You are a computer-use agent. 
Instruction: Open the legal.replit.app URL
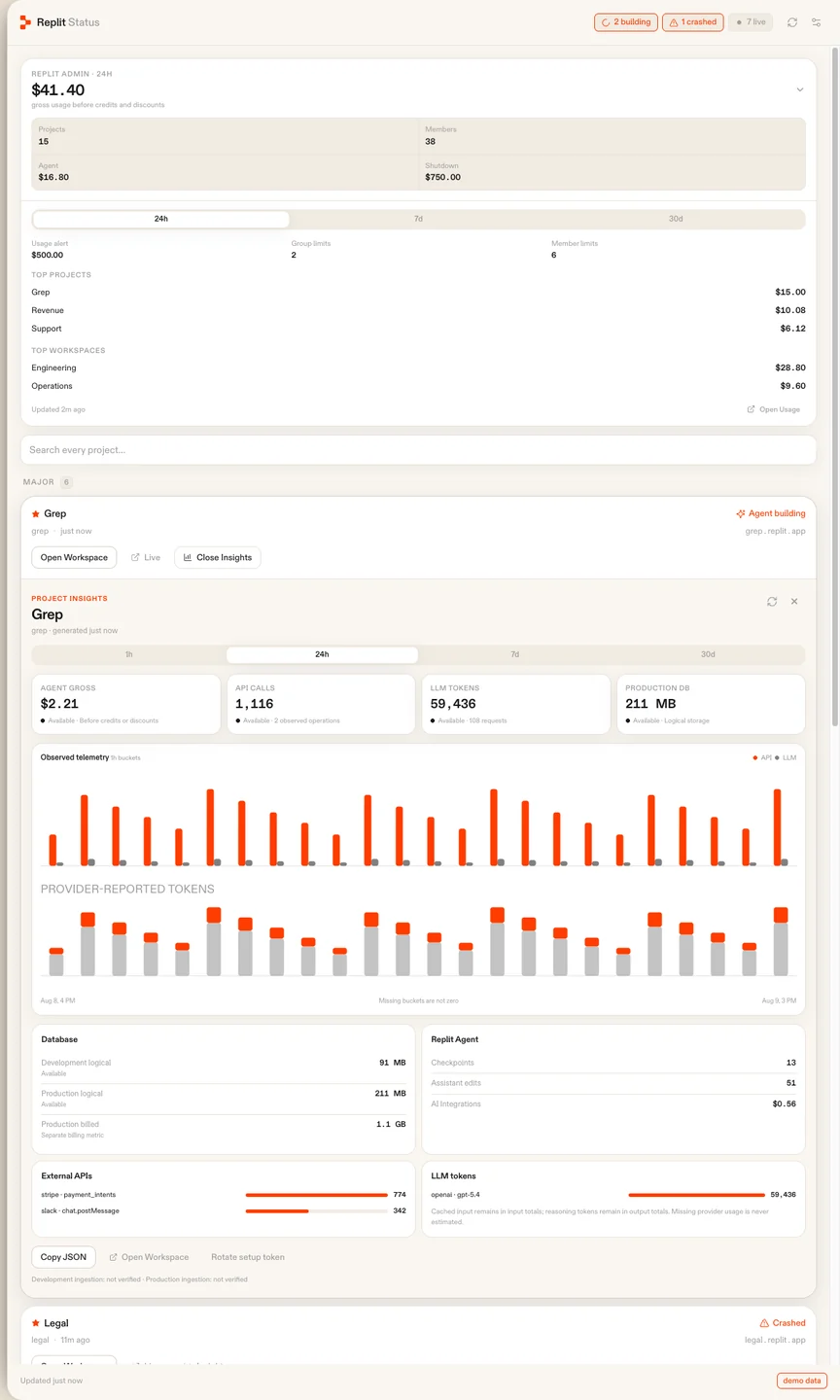pos(776,1340)
